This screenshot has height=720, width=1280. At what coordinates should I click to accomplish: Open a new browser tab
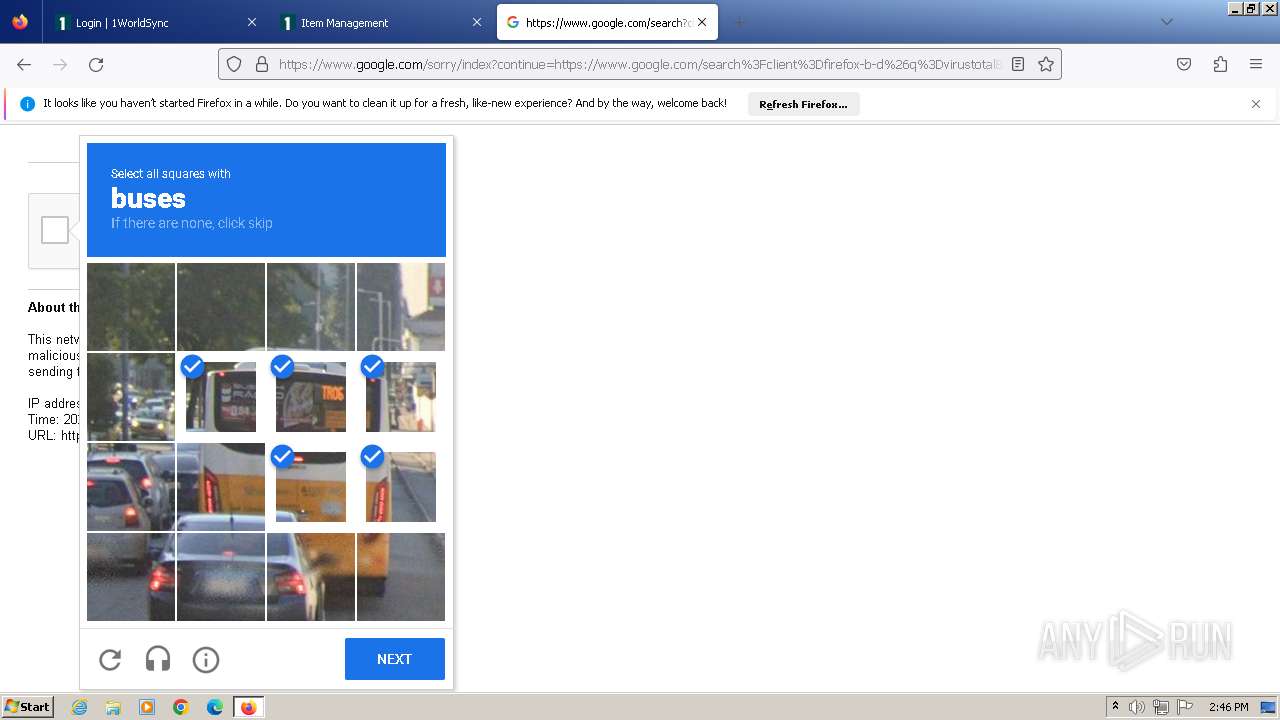[739, 22]
